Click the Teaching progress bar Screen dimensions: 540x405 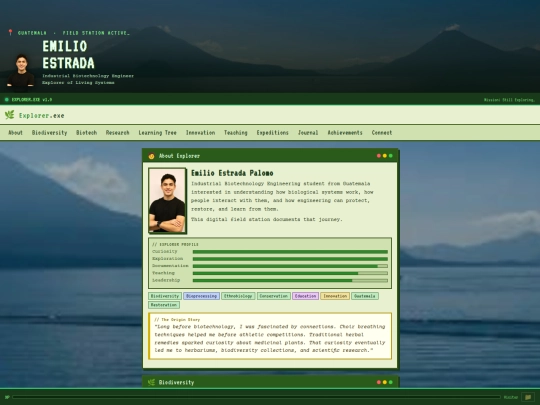click(x=290, y=273)
